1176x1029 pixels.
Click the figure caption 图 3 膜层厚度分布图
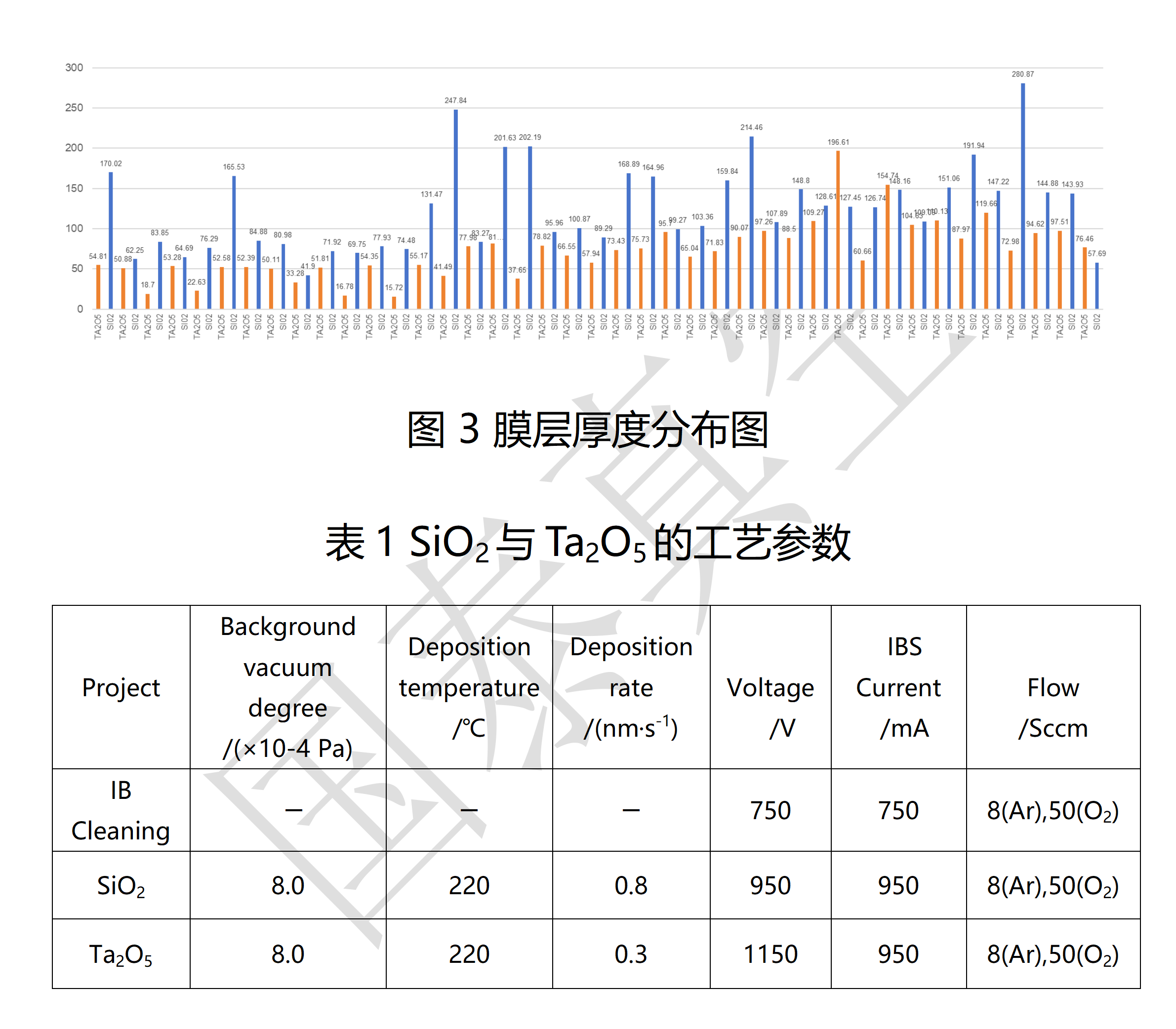coord(587,430)
